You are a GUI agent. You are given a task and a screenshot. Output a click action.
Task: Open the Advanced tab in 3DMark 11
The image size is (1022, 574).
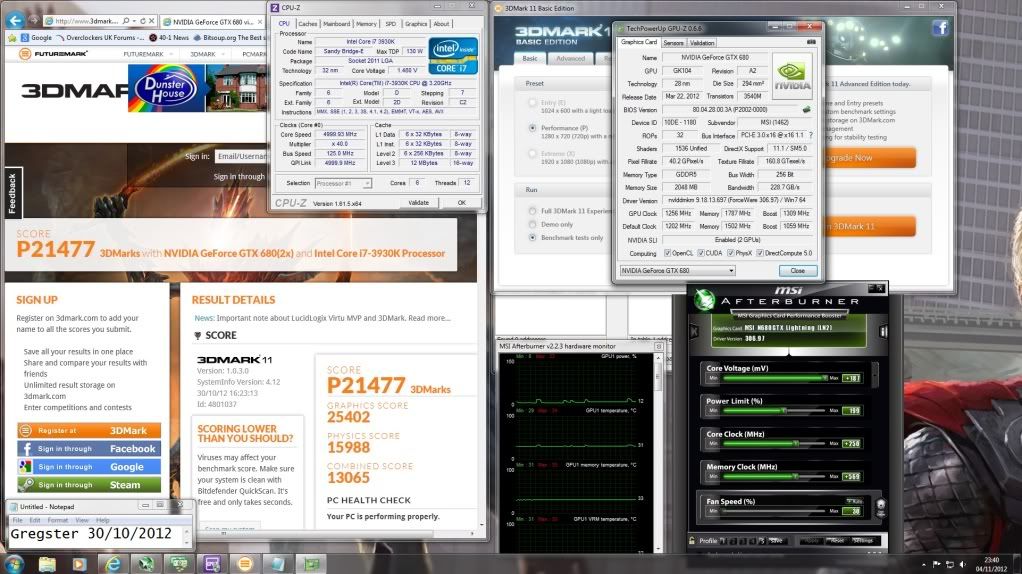pyautogui.click(x=570, y=59)
